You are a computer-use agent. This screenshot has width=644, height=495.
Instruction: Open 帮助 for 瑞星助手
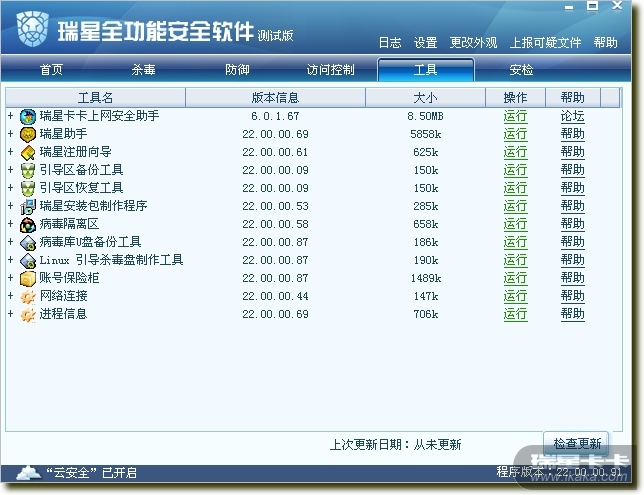[573, 134]
